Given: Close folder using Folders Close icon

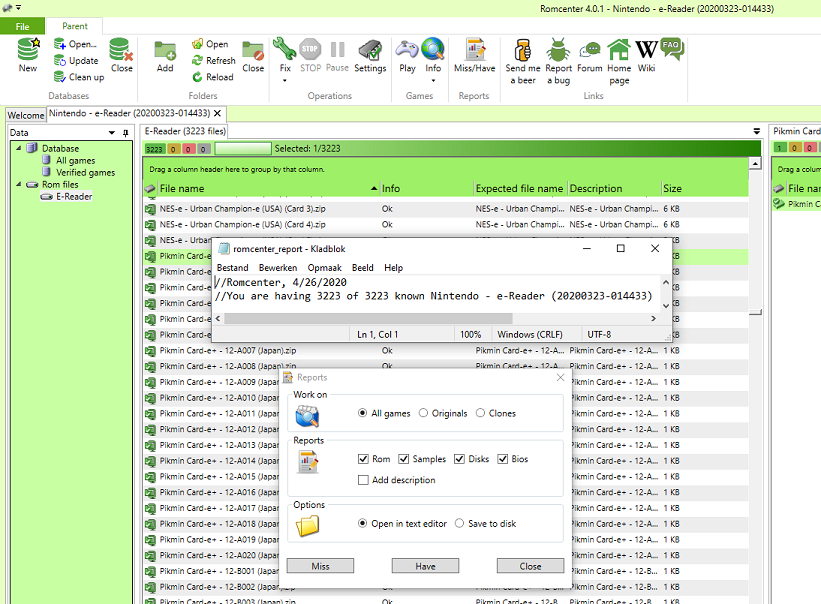Looking at the screenshot, I should 253,55.
